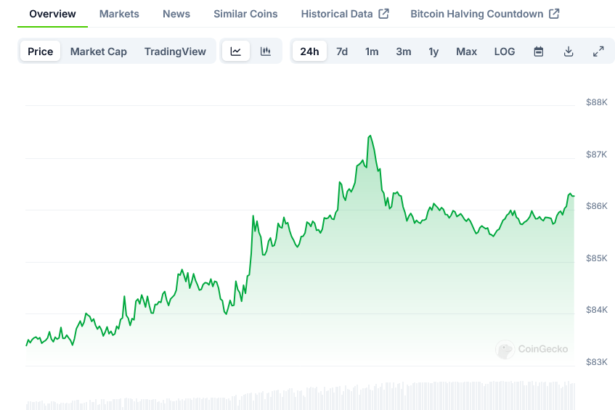The image size is (615, 410).
Task: Open Bitcoin Halving Countdown link
Action: tap(485, 14)
